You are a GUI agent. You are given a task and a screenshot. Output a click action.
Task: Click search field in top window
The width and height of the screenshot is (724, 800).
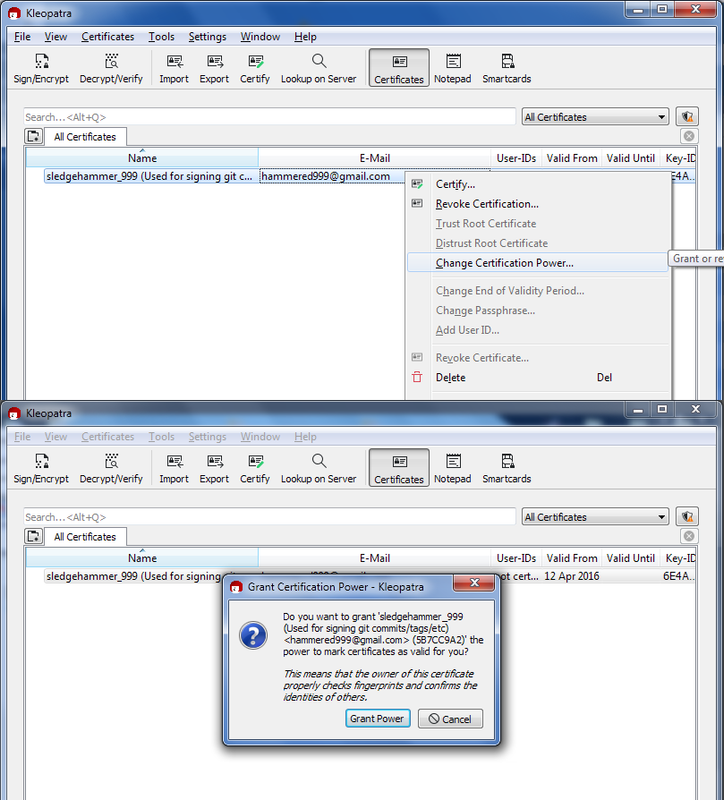(269, 117)
